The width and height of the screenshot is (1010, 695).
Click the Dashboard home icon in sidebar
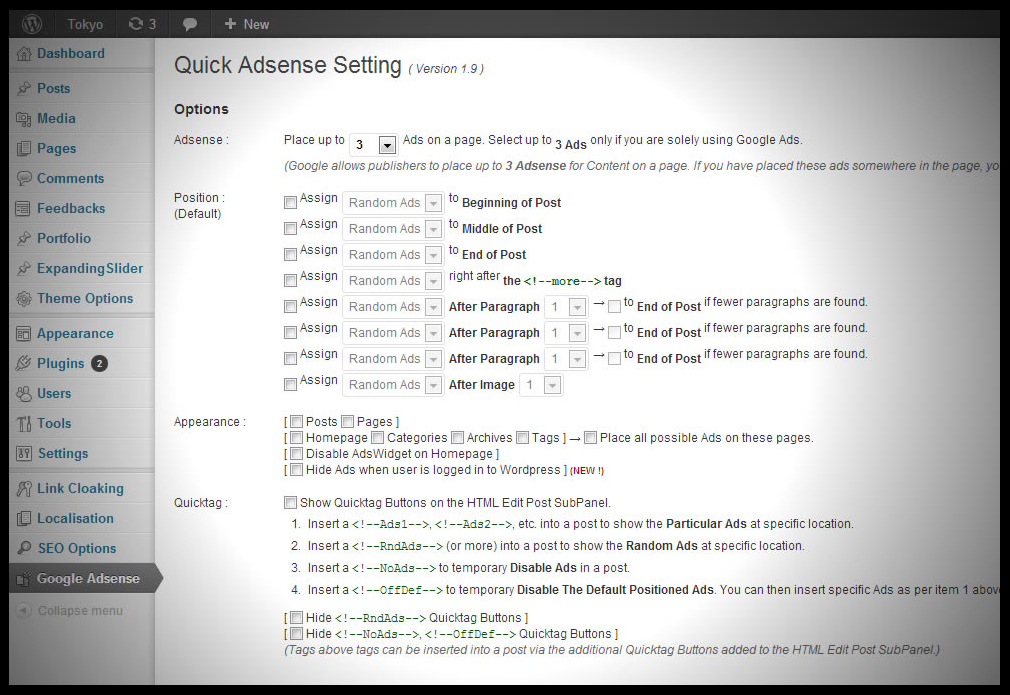pyautogui.click(x=24, y=54)
